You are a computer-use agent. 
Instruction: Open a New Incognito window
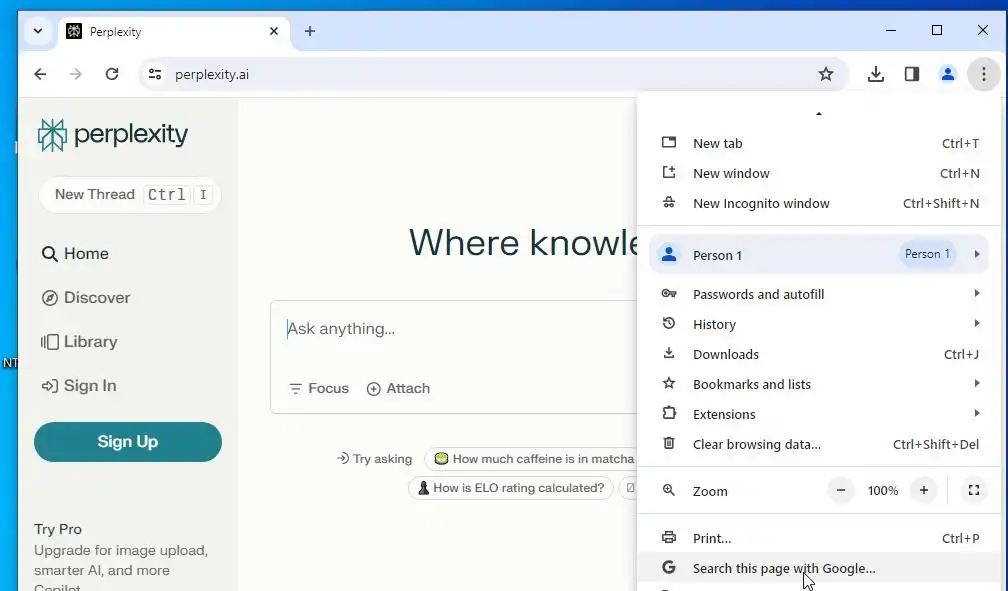818,203
